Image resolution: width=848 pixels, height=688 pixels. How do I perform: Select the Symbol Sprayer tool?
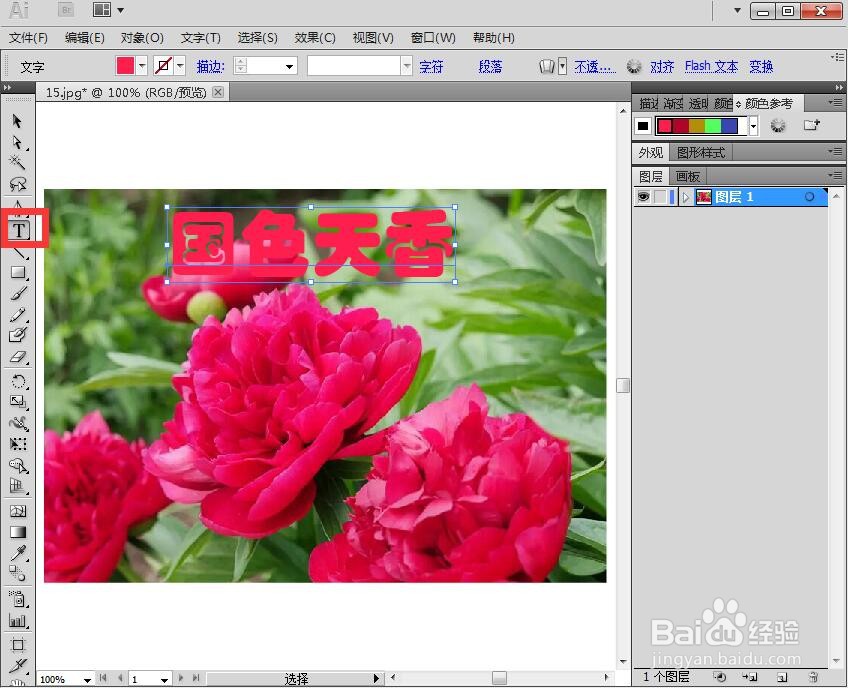(x=18, y=599)
